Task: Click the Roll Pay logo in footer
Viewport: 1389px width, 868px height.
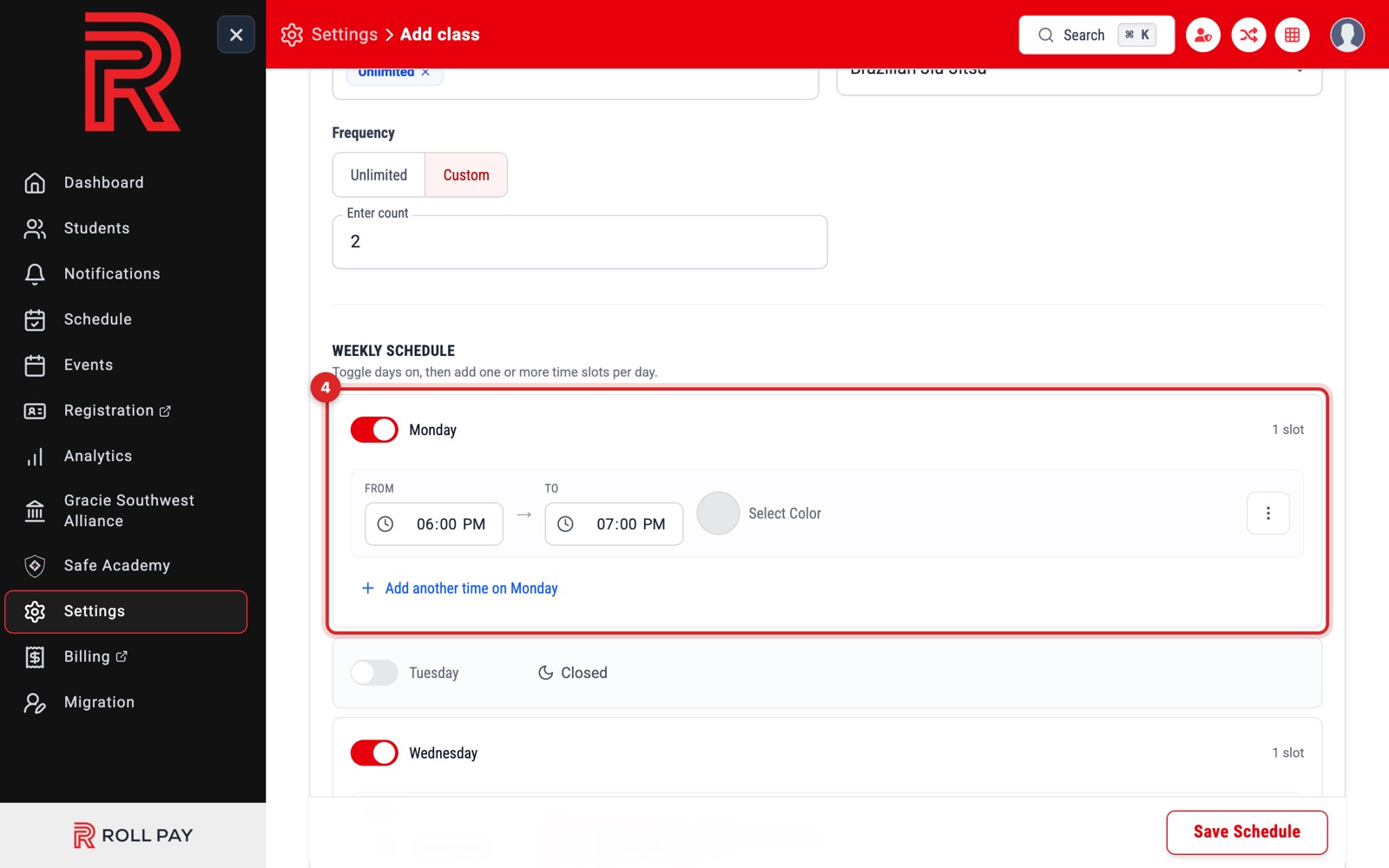Action: 133,835
